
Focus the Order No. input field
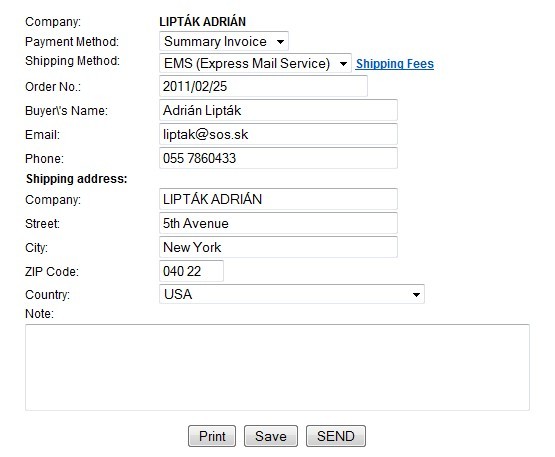(263, 86)
